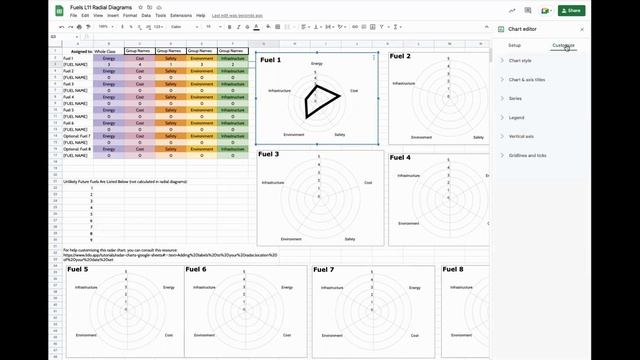Viewport: 640px width, 360px height.
Task: Toggle bold formatting
Action: (x=229, y=27)
